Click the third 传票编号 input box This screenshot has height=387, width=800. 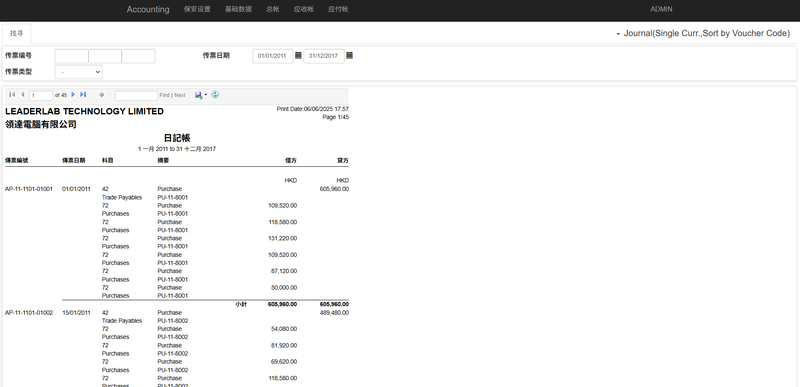tap(138, 56)
